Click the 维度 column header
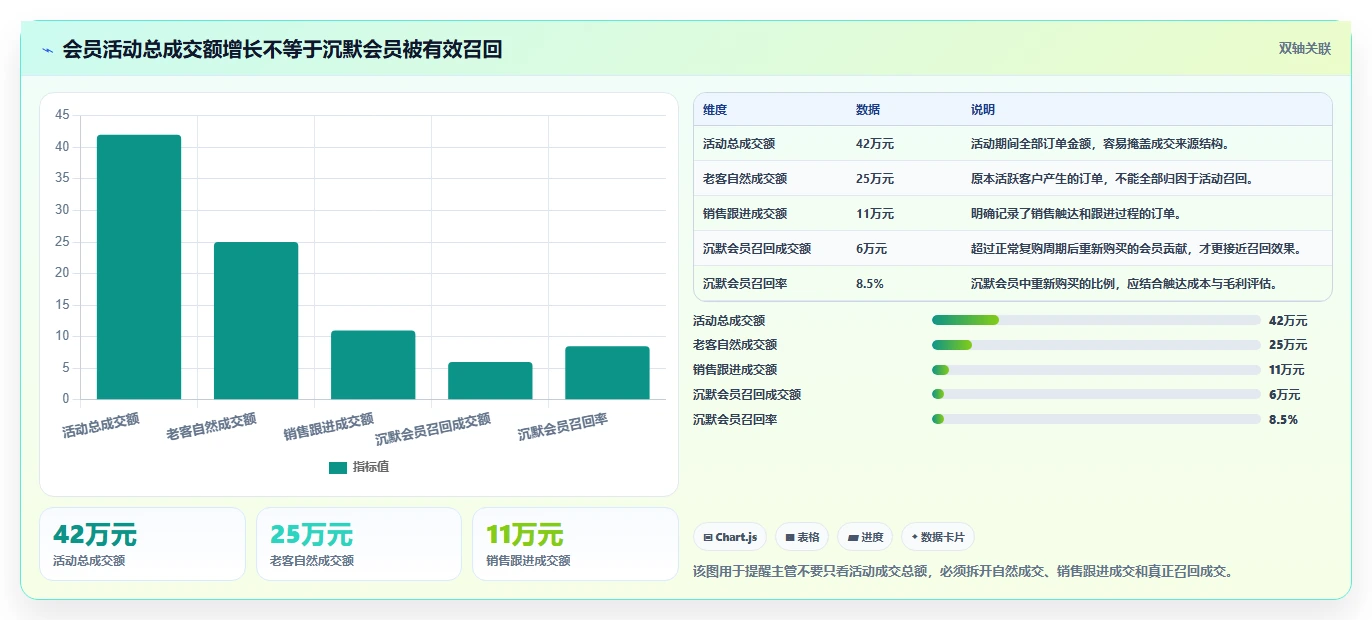Screen dimensions: 1372x620 pyautogui.click(x=715, y=110)
